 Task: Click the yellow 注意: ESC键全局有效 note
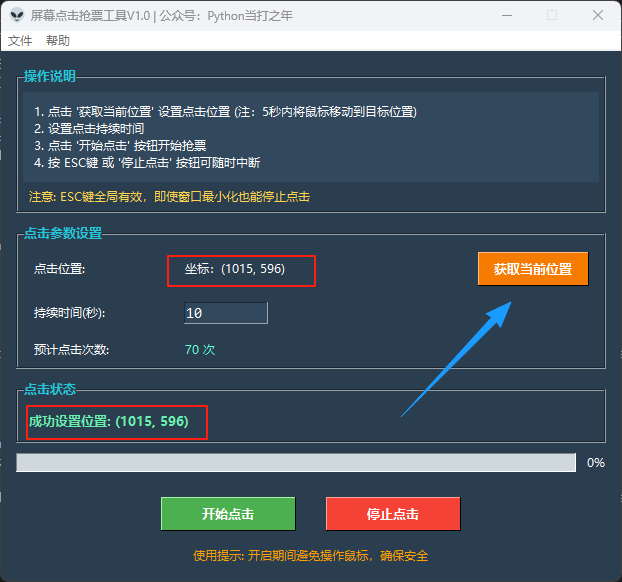[169, 196]
